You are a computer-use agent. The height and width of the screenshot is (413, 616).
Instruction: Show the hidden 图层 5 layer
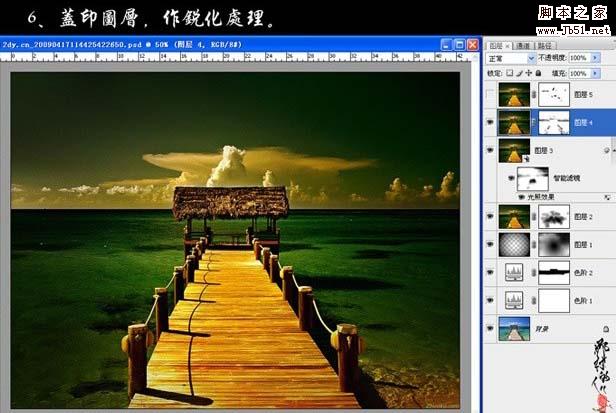490,94
